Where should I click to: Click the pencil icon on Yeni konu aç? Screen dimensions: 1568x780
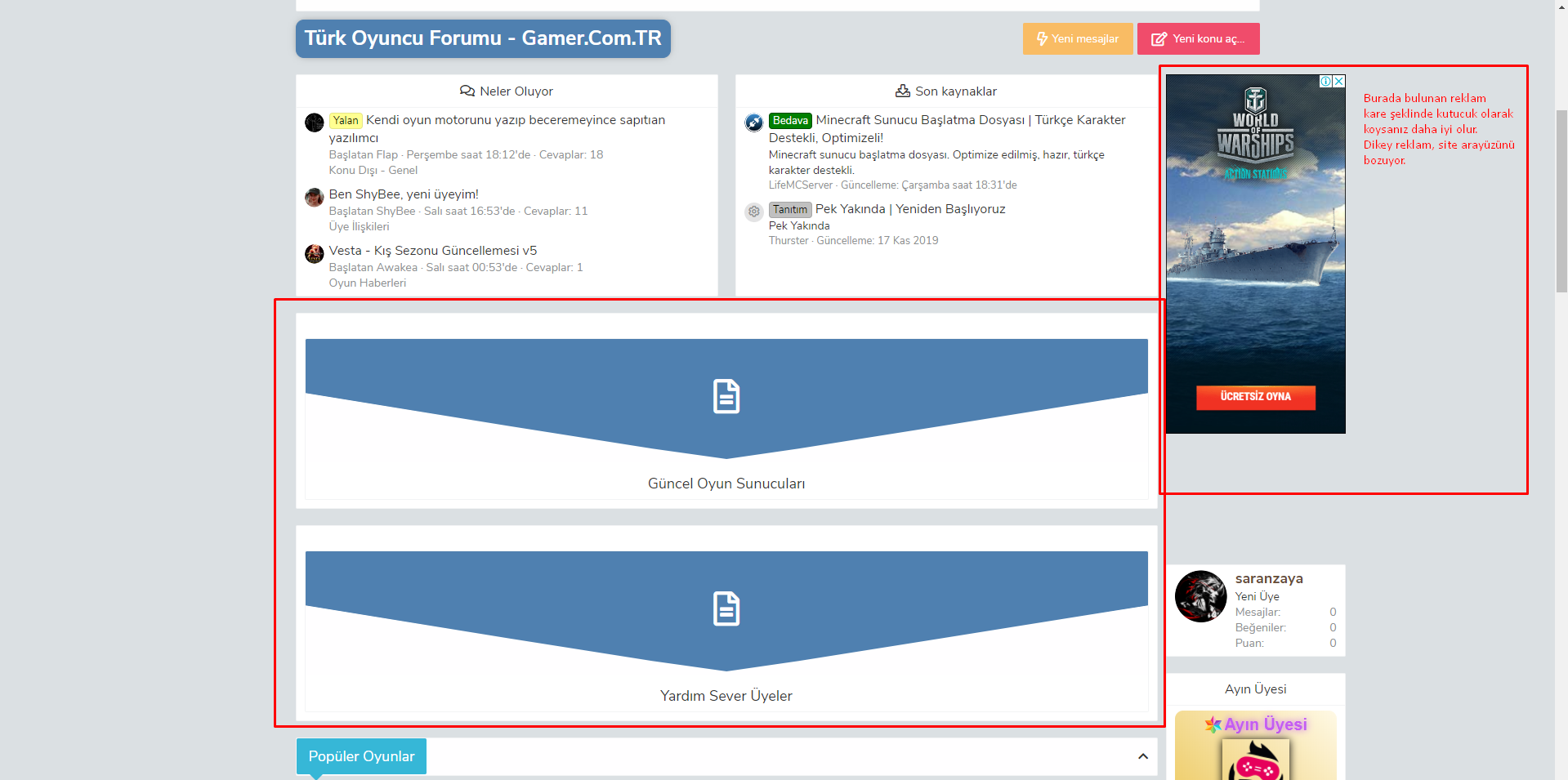point(1159,38)
